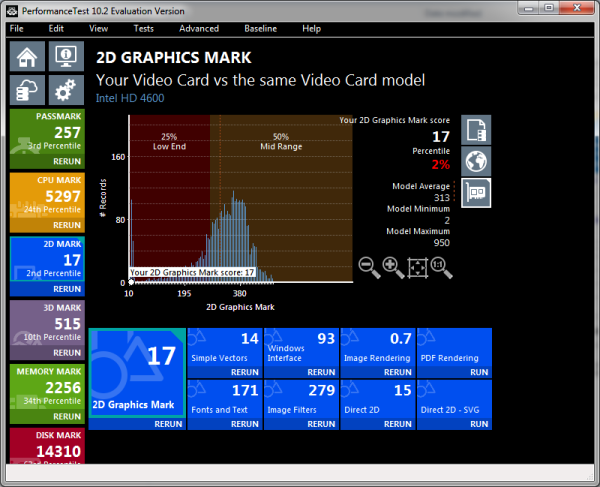Viewport: 600px width, 487px height.
Task: Rerun the Windows Interface test
Action: click(321, 372)
